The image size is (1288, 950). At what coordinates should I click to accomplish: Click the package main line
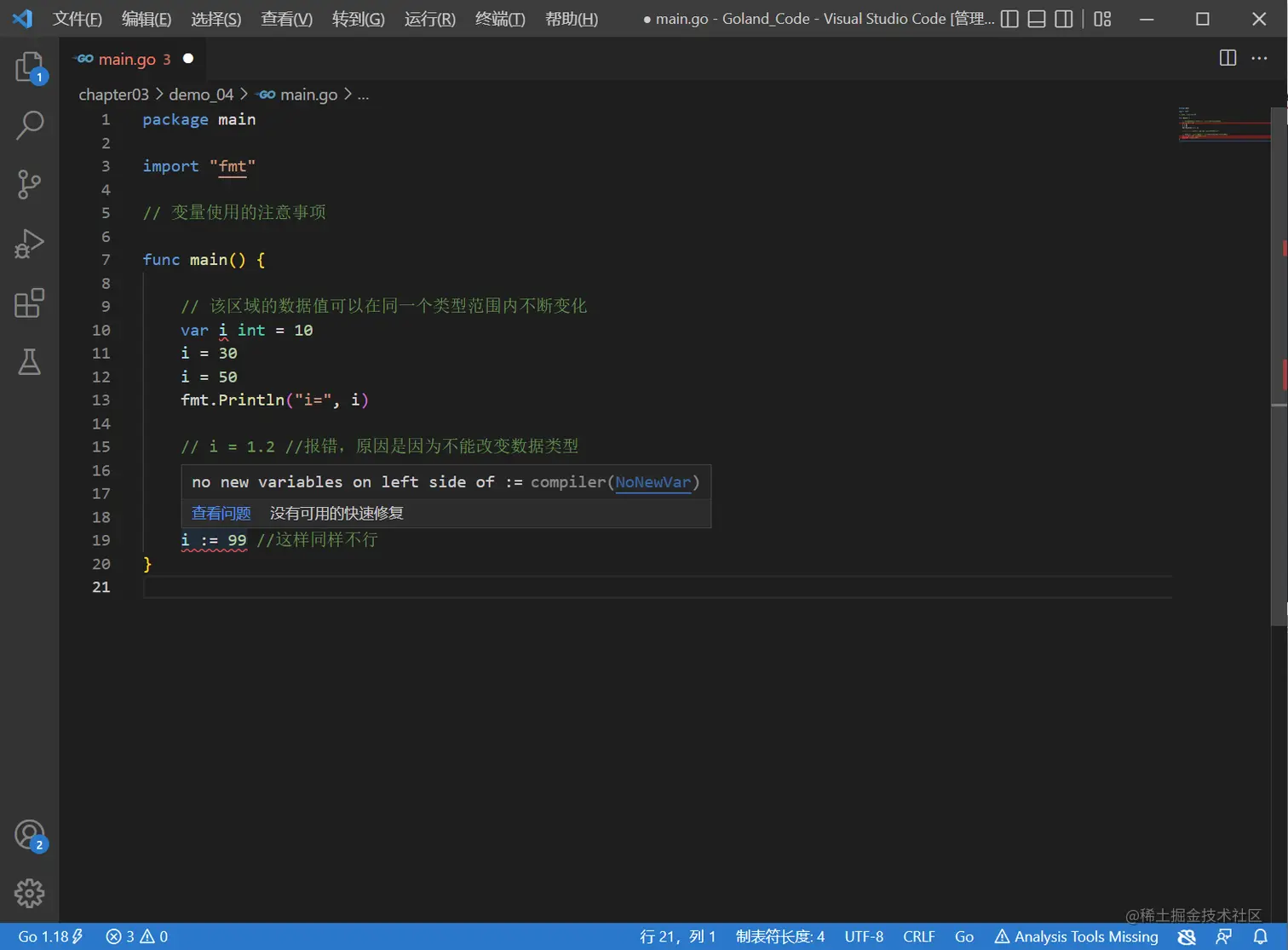[199, 120]
